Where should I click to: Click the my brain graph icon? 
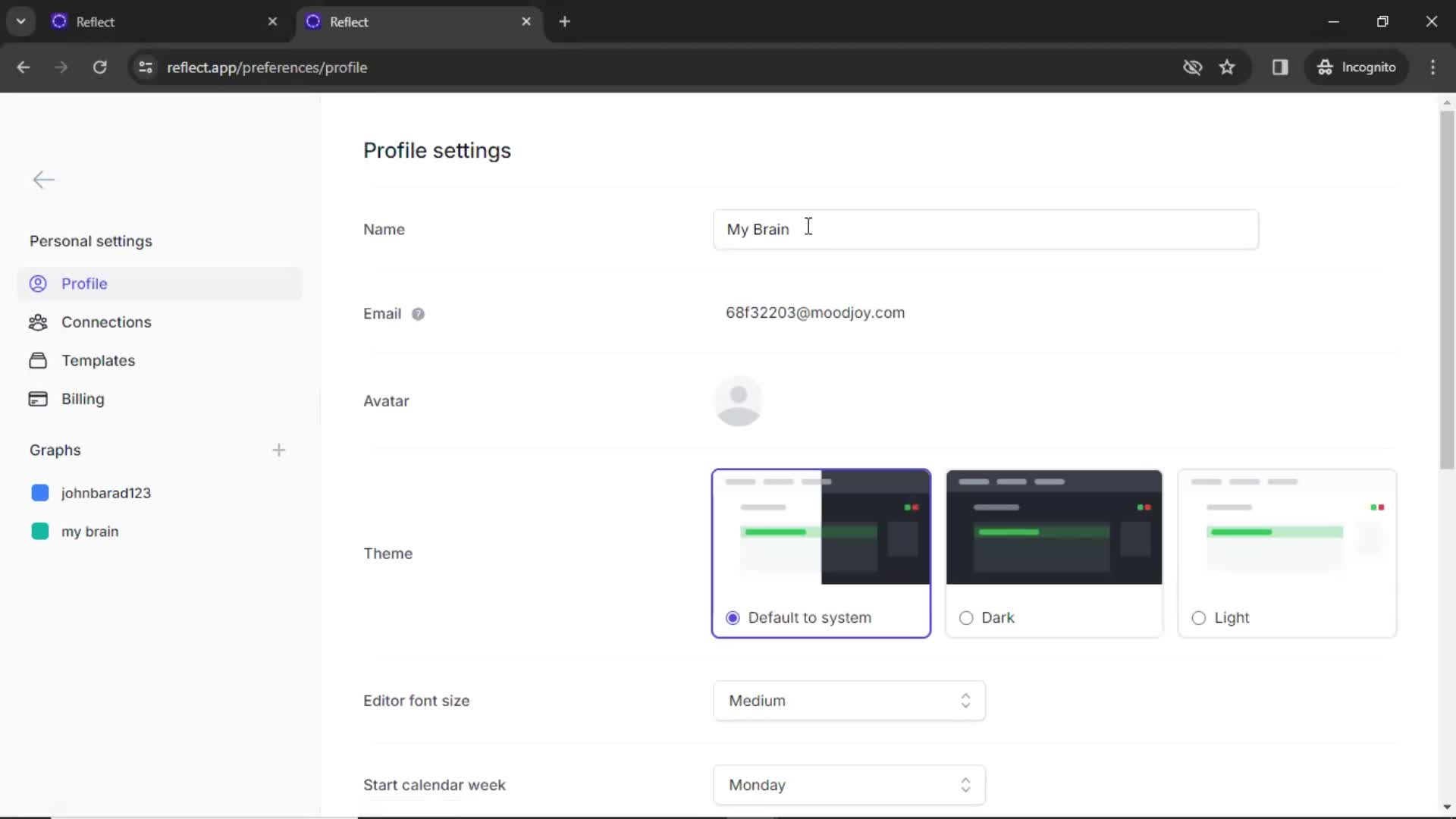tap(40, 531)
